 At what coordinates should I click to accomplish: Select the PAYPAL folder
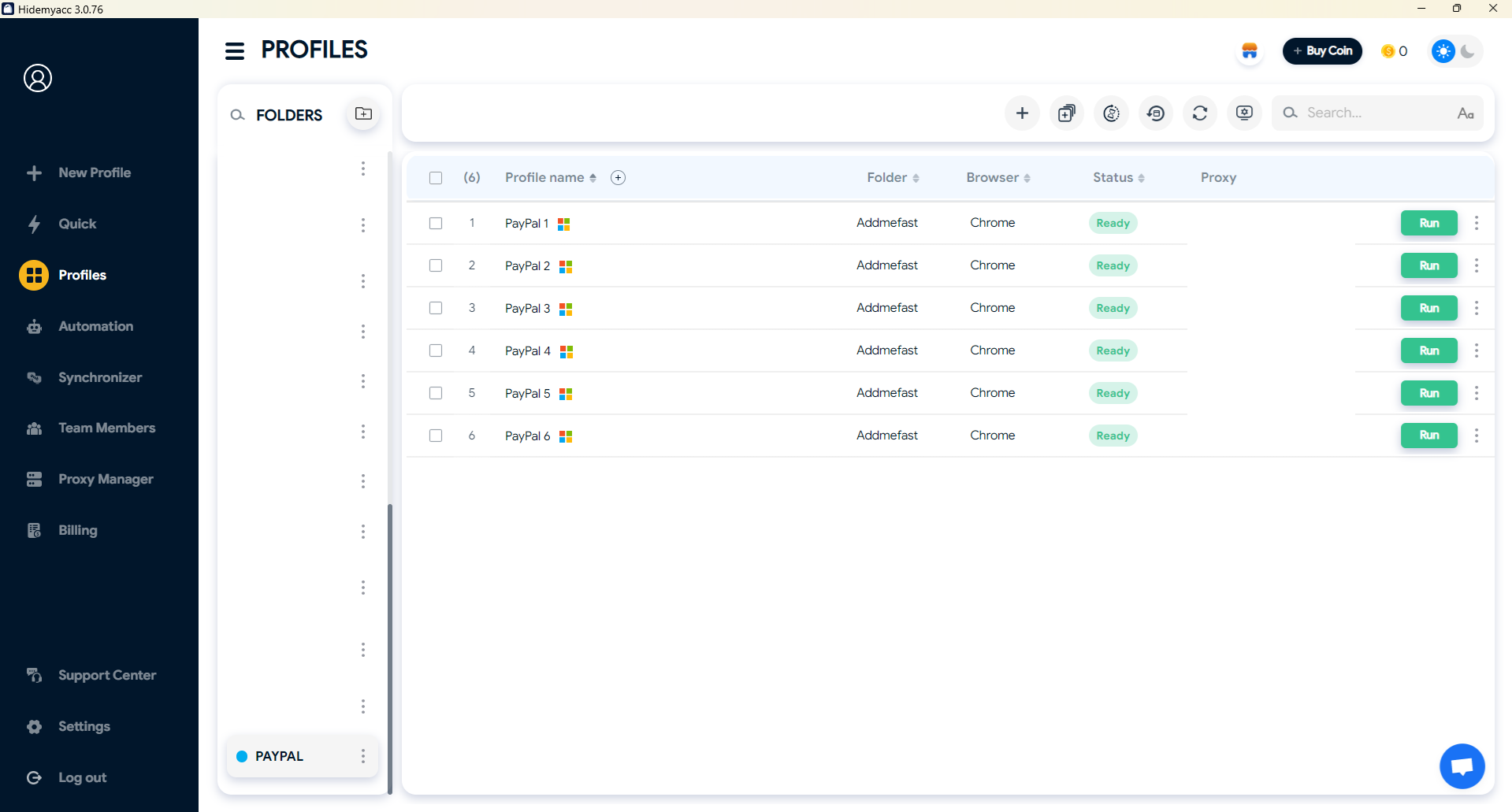coord(303,756)
